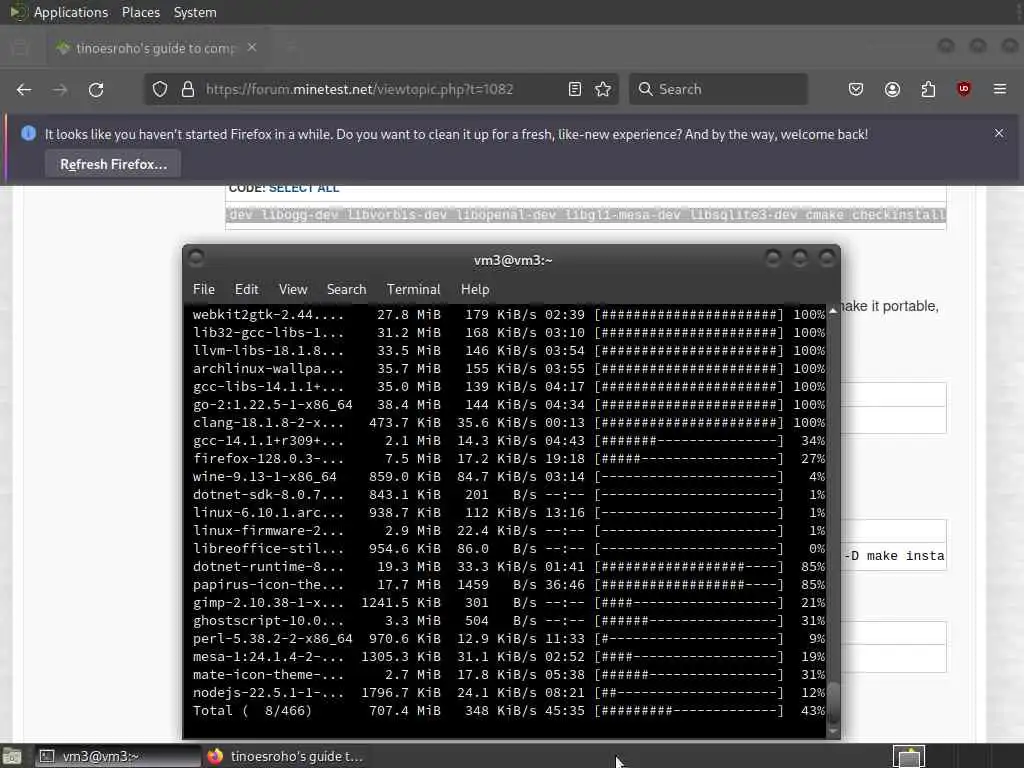
Task: Click the libreoffice-stil package name
Action: (268, 549)
